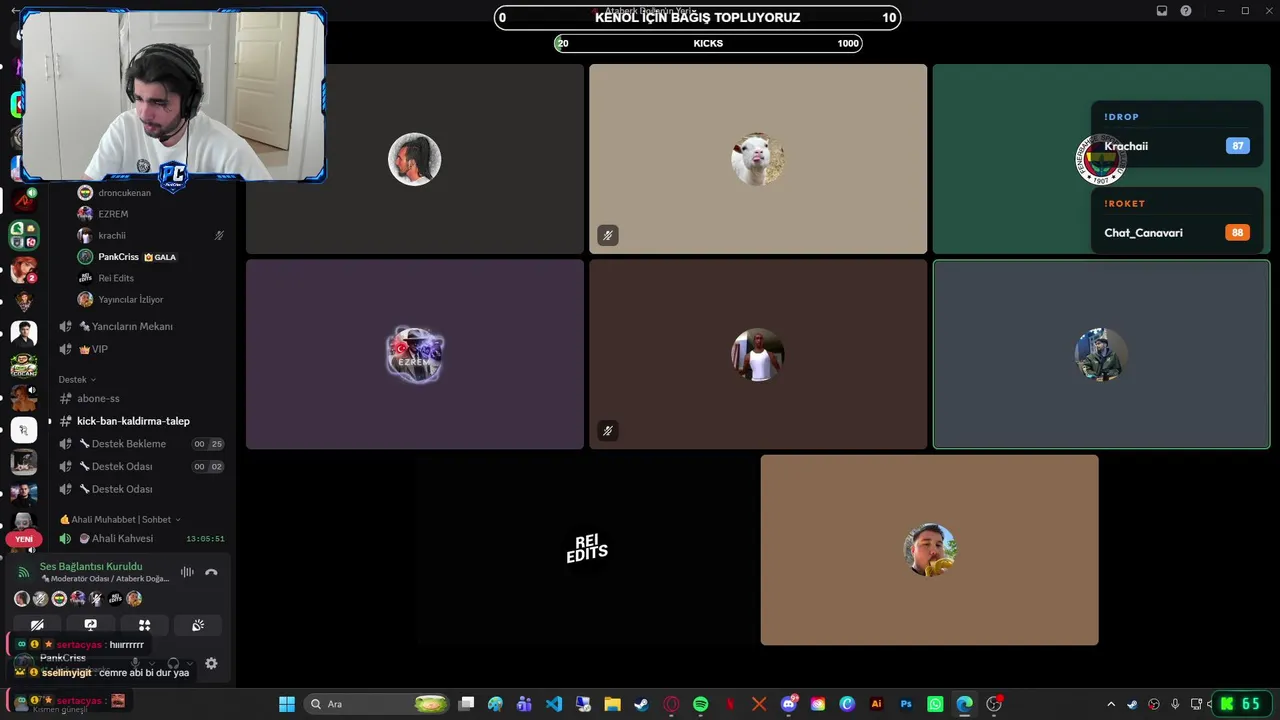Collapse the Ahali Muhabbet | Sohbet category
The height and width of the screenshot is (720, 1280).
tap(120, 519)
